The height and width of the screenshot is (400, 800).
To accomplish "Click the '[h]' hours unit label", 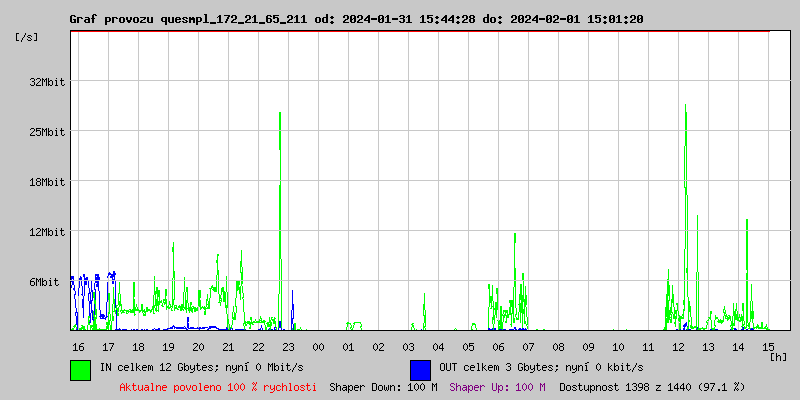I will (x=778, y=356).
